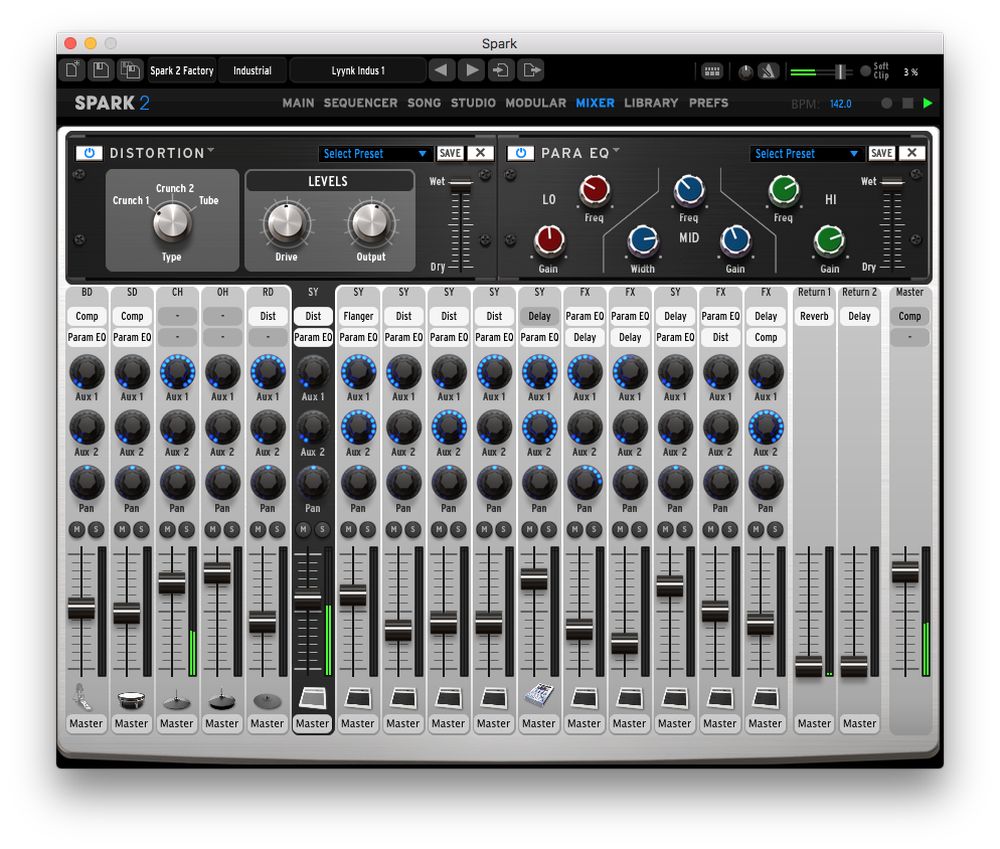Click SAVE button for Distortion preset
1000x849 pixels.
[x=450, y=153]
